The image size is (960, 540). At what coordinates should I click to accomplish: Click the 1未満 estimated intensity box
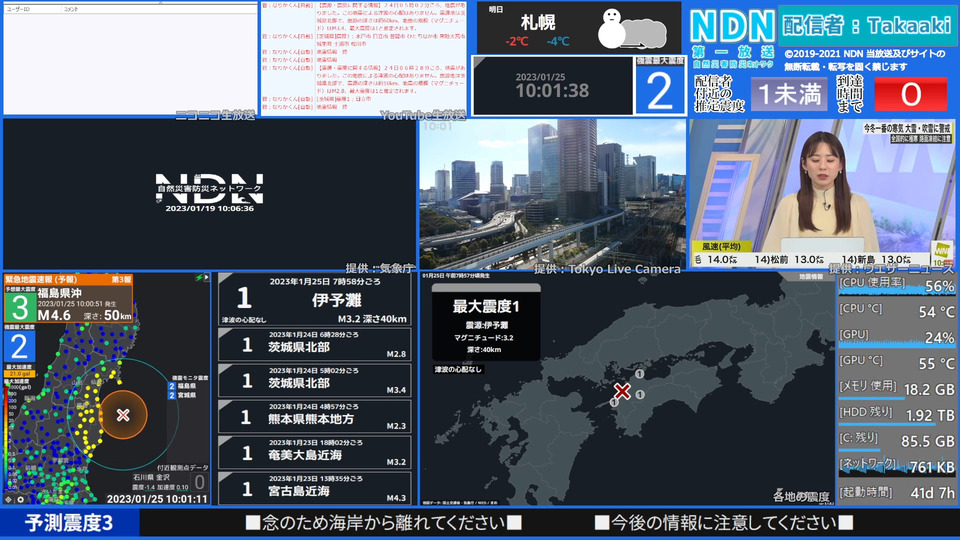point(789,94)
